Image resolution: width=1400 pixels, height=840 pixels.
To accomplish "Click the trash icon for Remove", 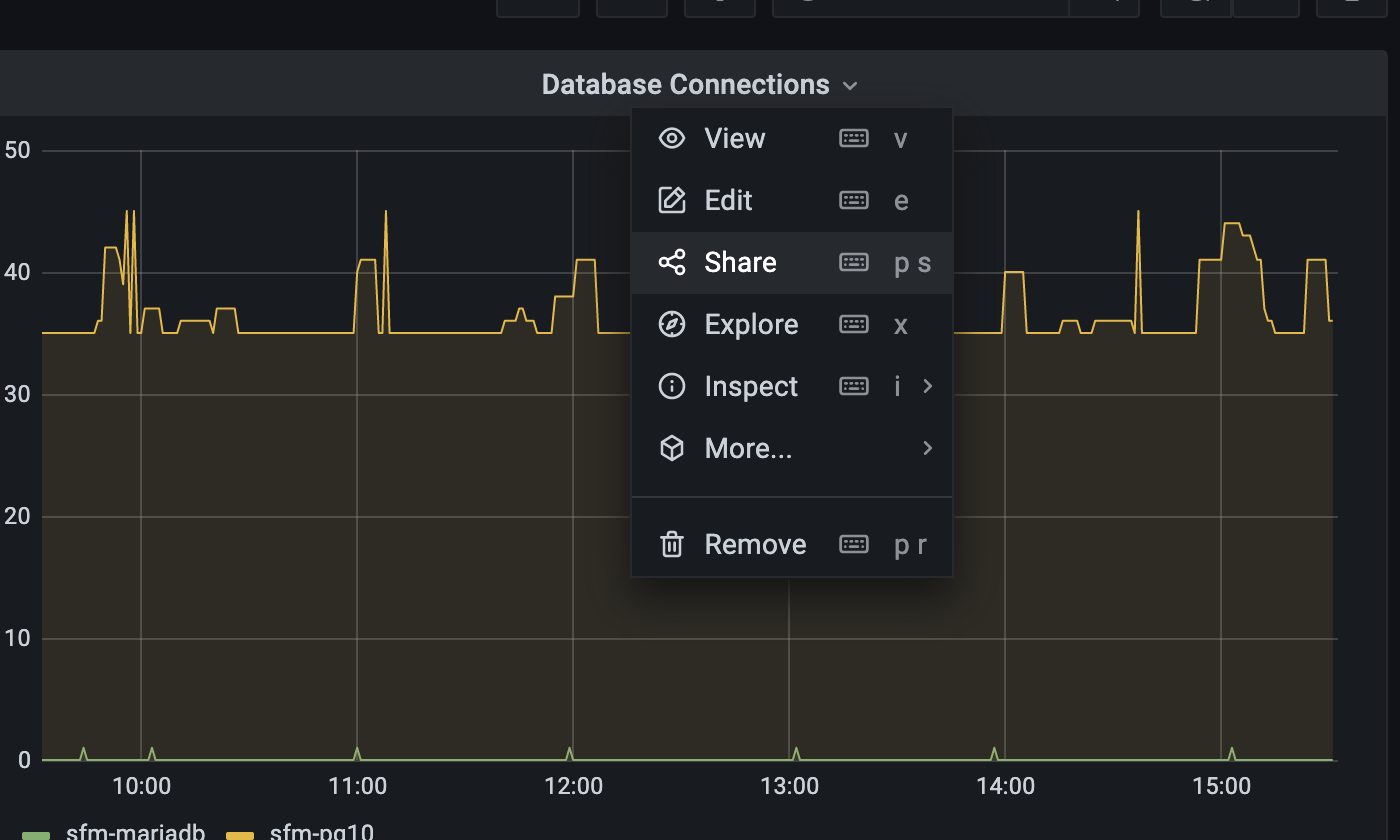I will pos(671,544).
